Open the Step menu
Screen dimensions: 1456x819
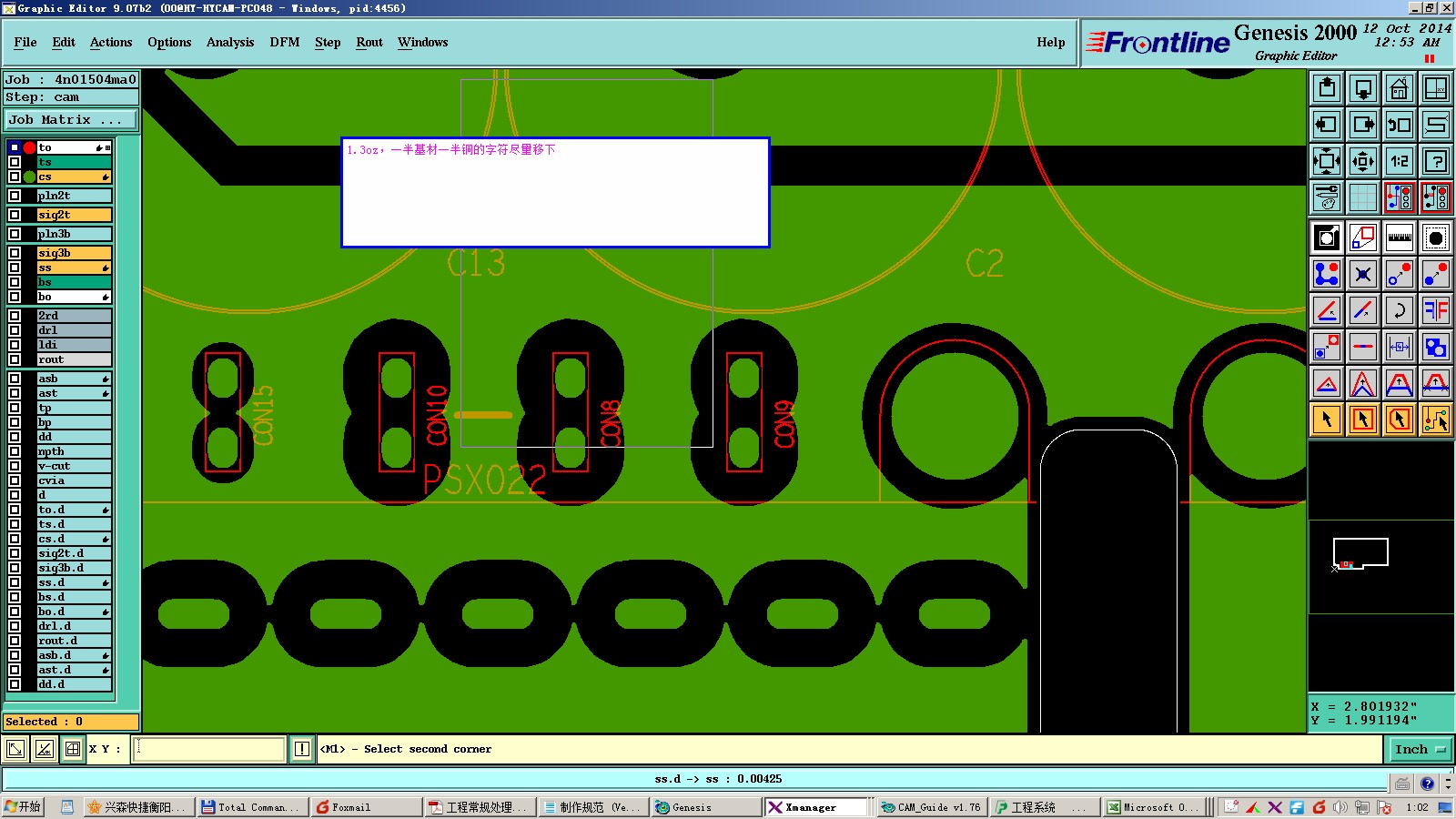(x=328, y=42)
